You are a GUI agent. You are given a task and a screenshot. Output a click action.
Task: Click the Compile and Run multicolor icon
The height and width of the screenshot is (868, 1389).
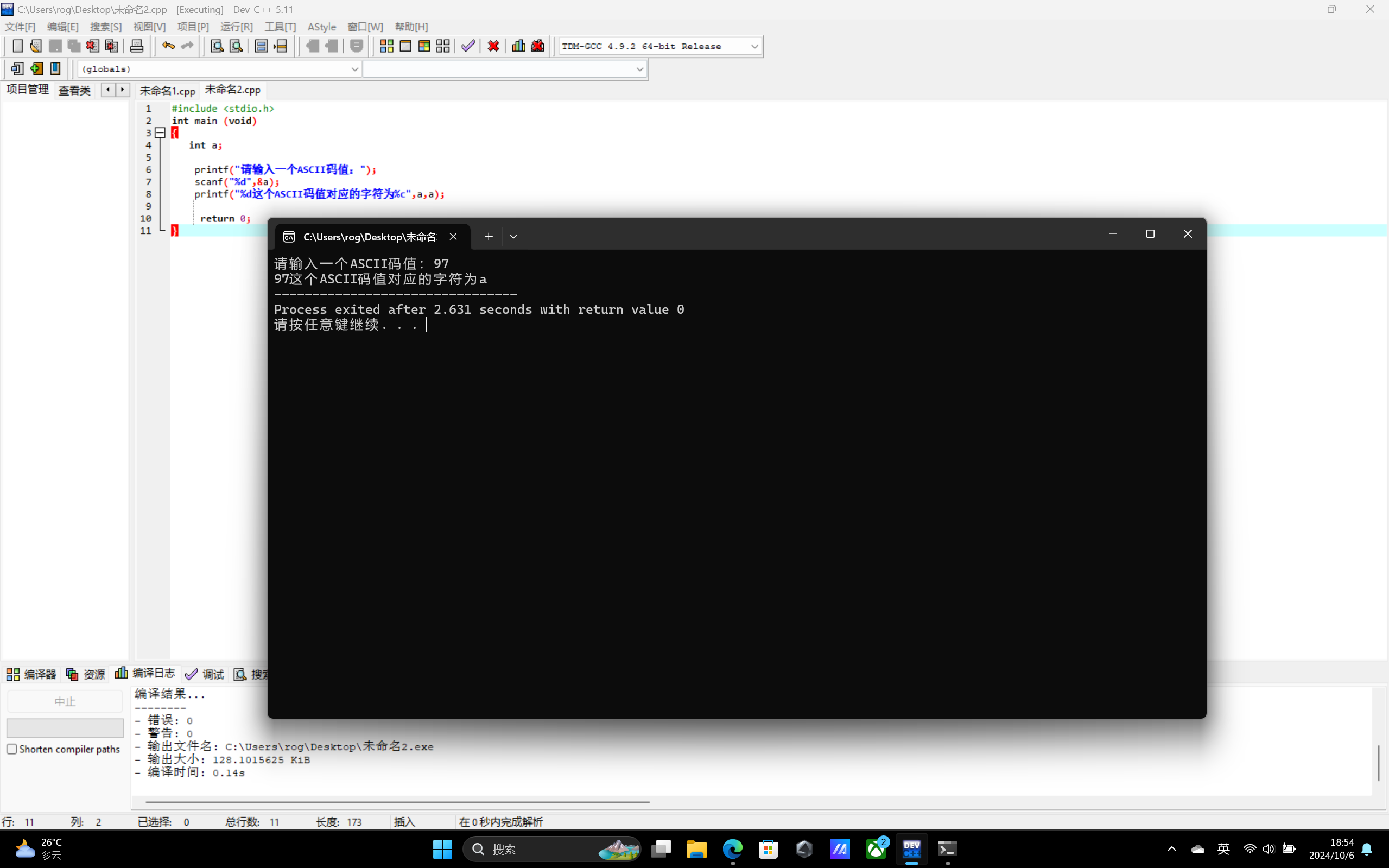424,46
